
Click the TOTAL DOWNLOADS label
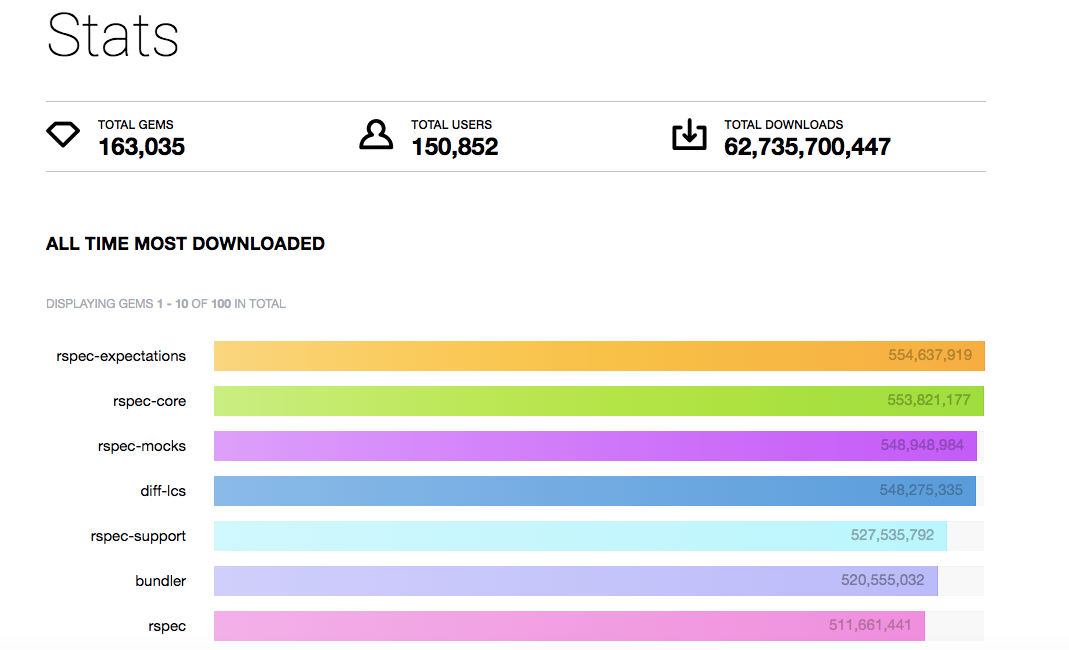tap(783, 125)
